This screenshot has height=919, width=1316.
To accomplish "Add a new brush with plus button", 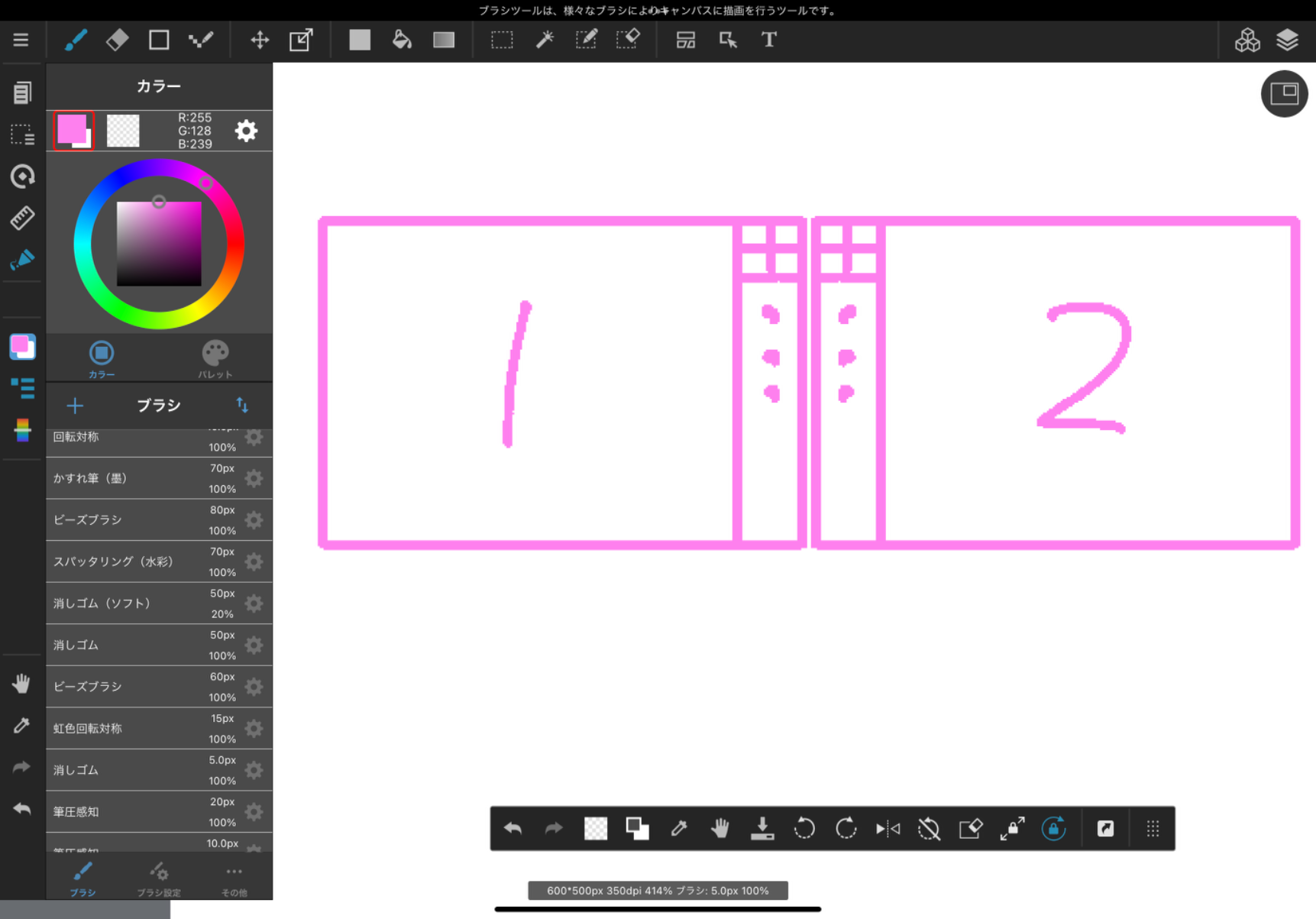I will (x=75, y=406).
